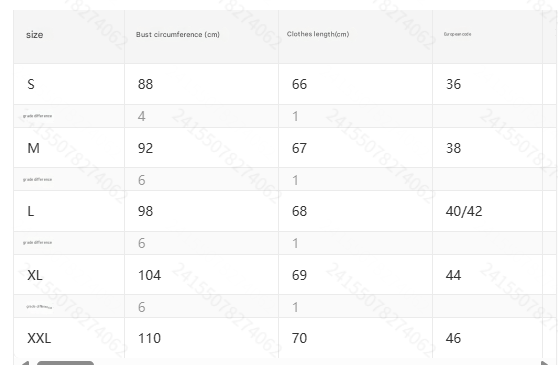Select the 'European code' column header
This screenshot has width=558, height=365.
tap(457, 34)
